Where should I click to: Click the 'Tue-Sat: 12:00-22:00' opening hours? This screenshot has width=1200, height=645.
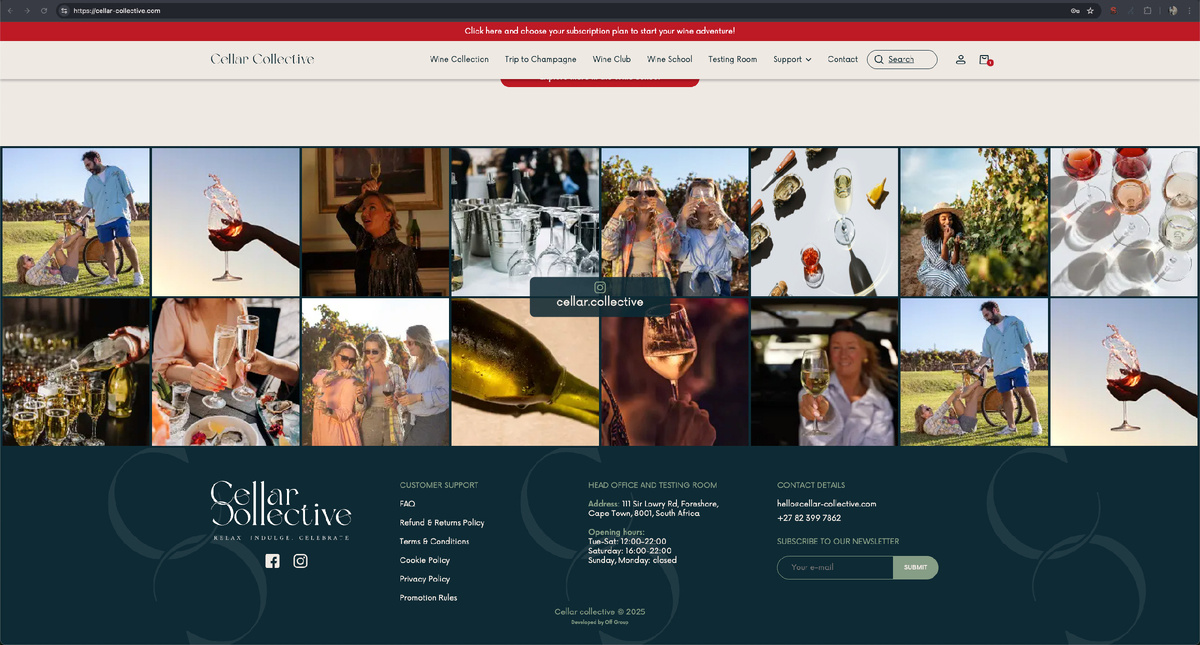pos(627,541)
